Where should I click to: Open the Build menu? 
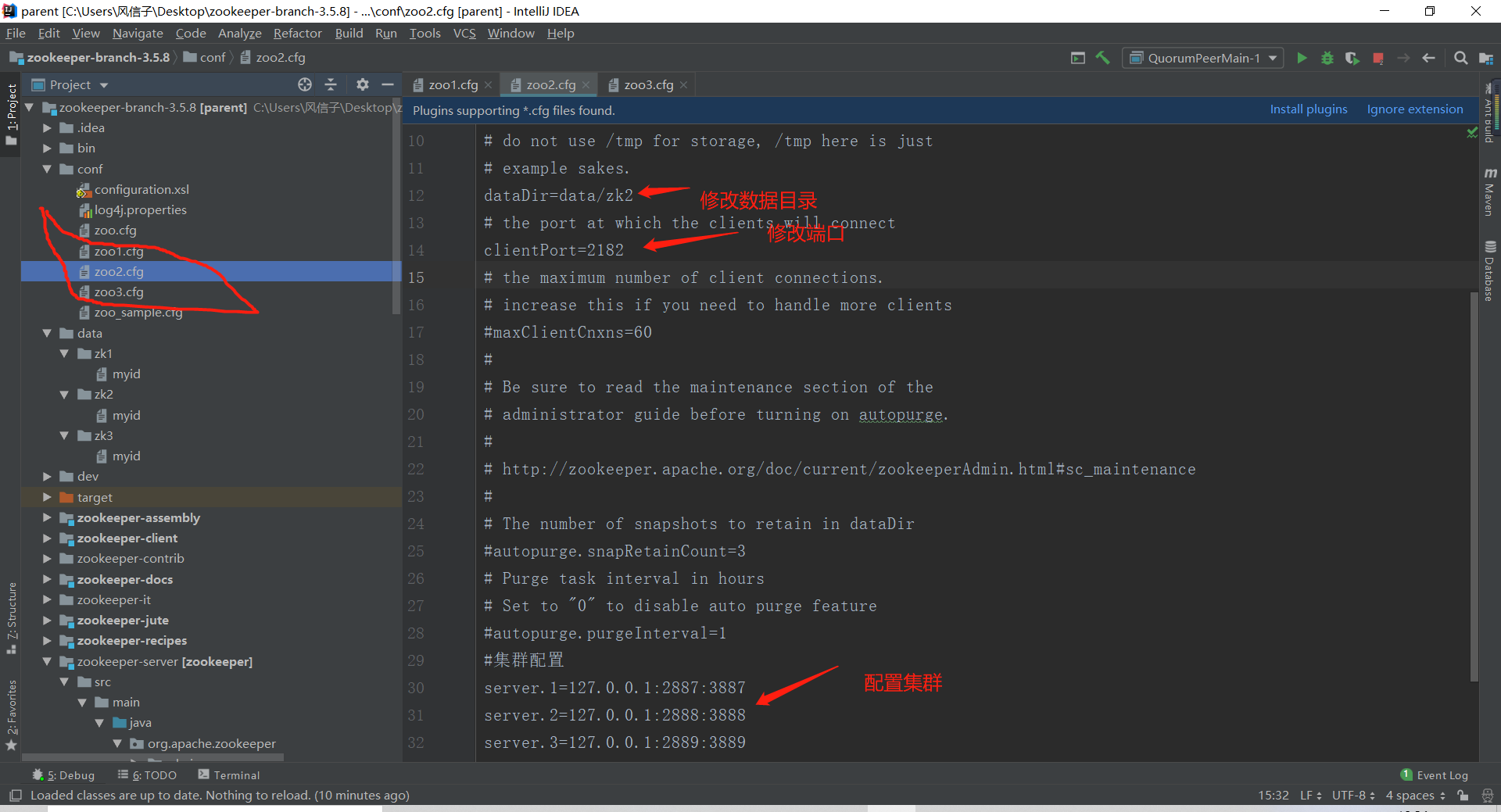pos(349,33)
